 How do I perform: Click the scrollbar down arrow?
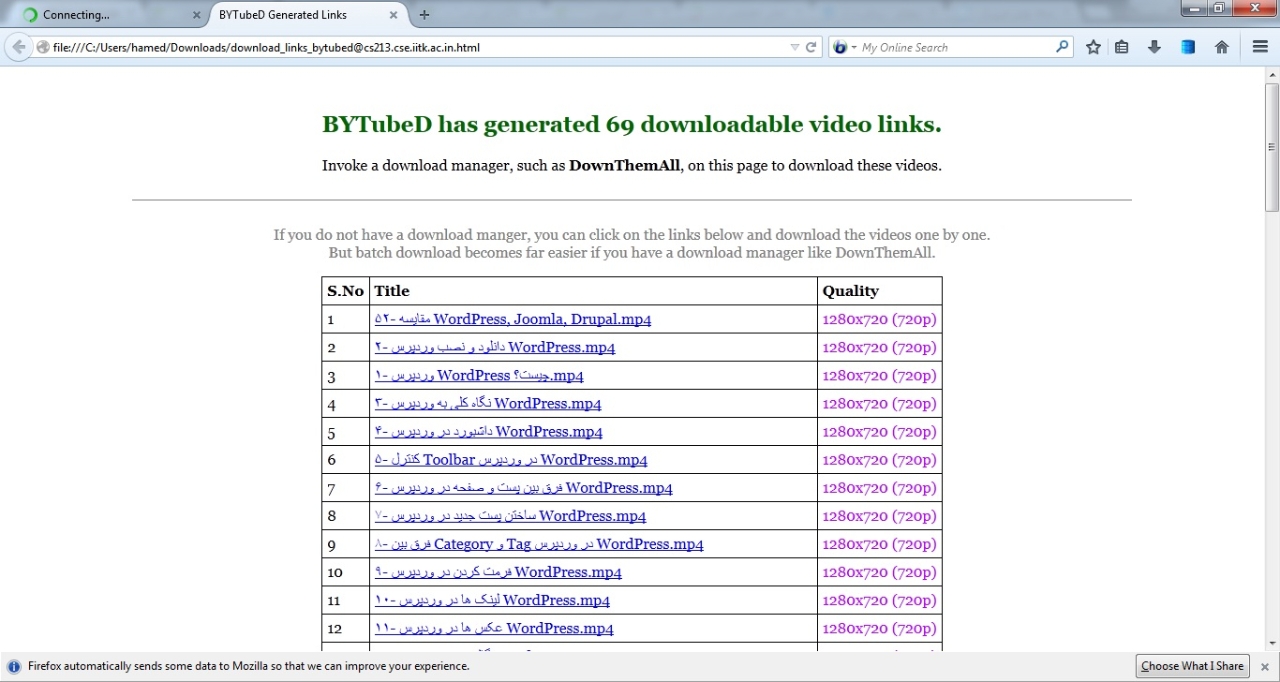[1272, 643]
